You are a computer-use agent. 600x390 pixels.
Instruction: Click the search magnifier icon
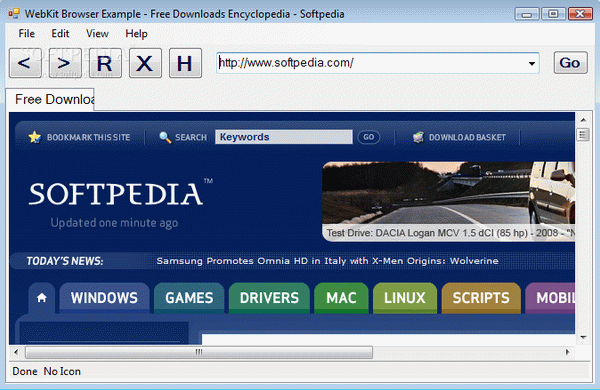[x=165, y=137]
